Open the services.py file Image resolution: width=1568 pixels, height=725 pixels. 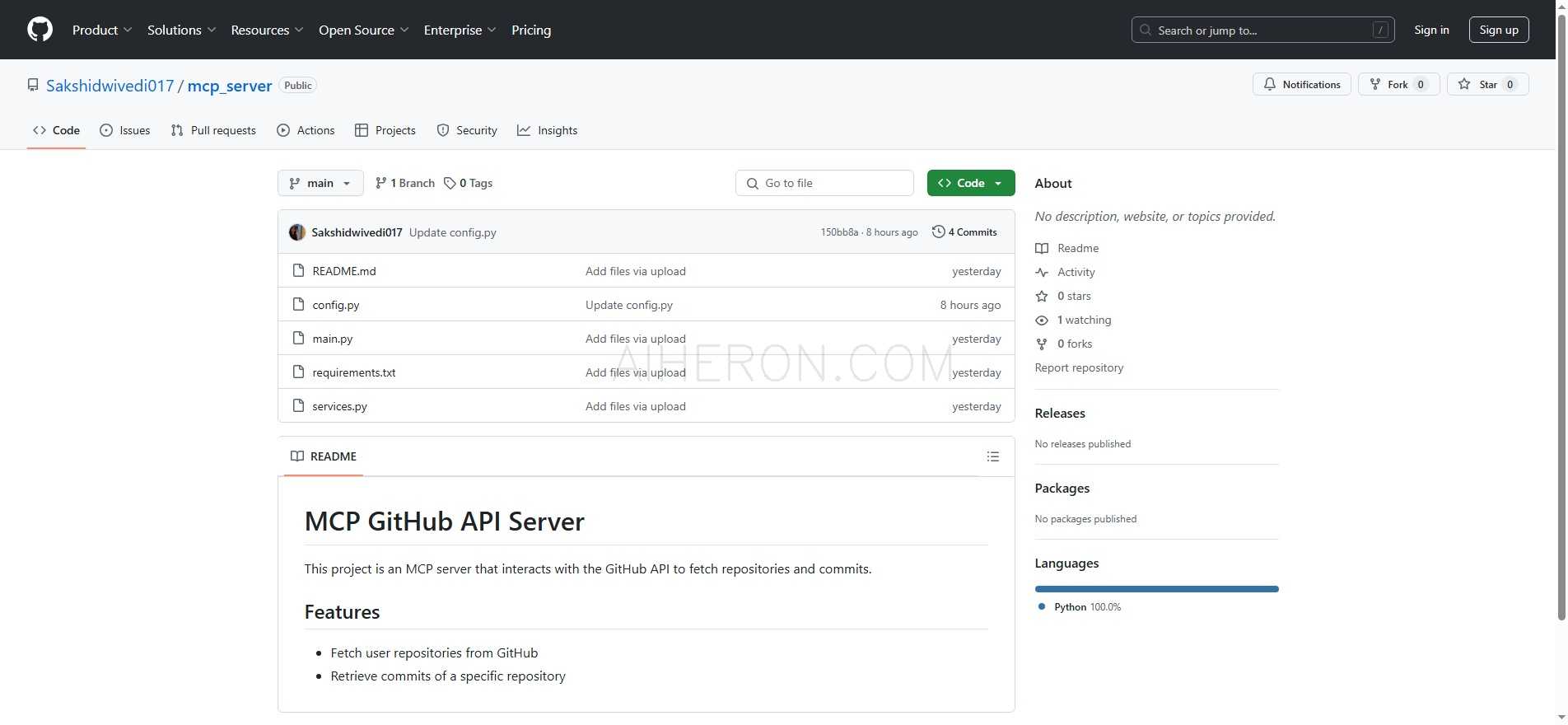tap(340, 406)
